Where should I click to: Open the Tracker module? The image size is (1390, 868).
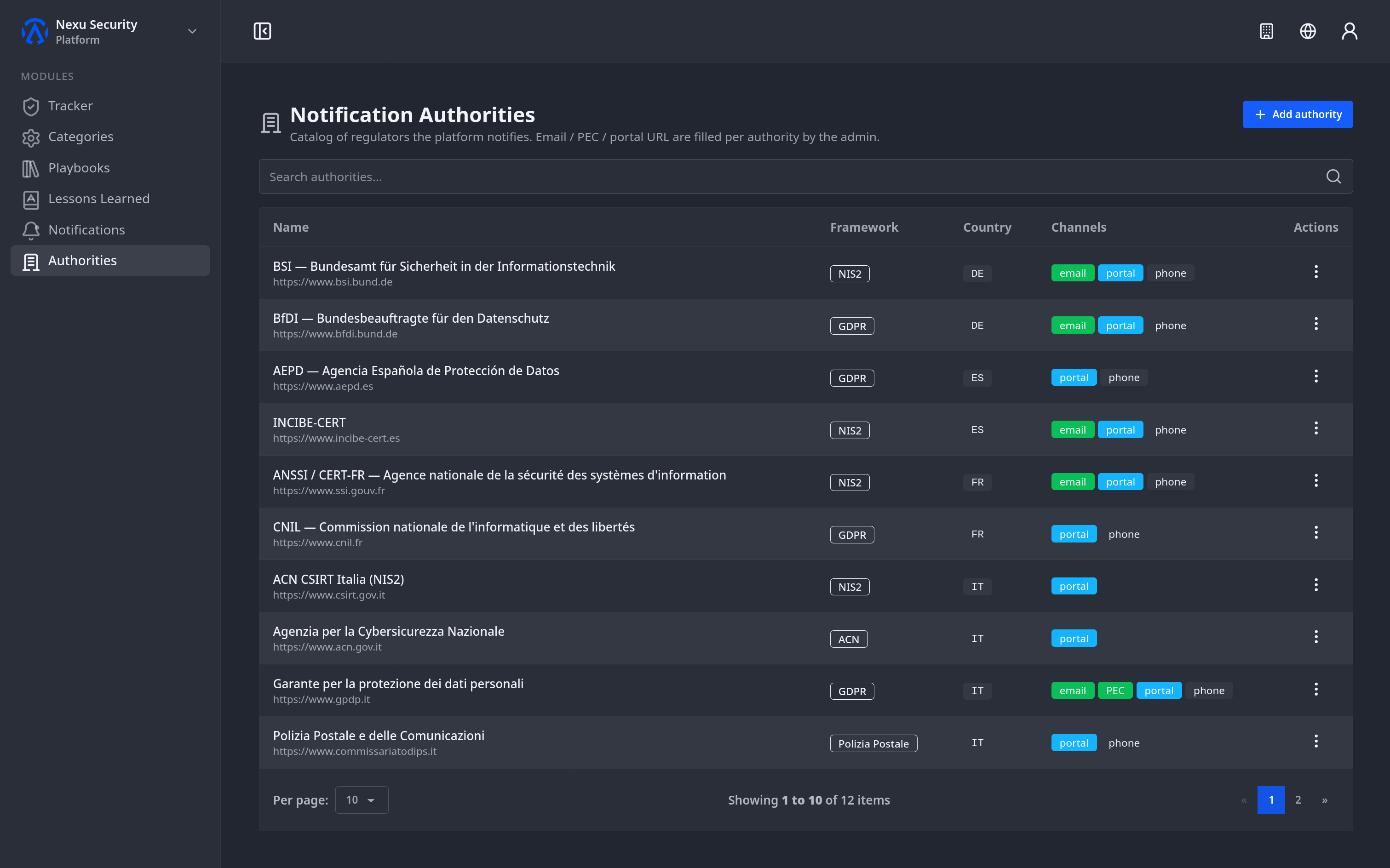click(110, 106)
